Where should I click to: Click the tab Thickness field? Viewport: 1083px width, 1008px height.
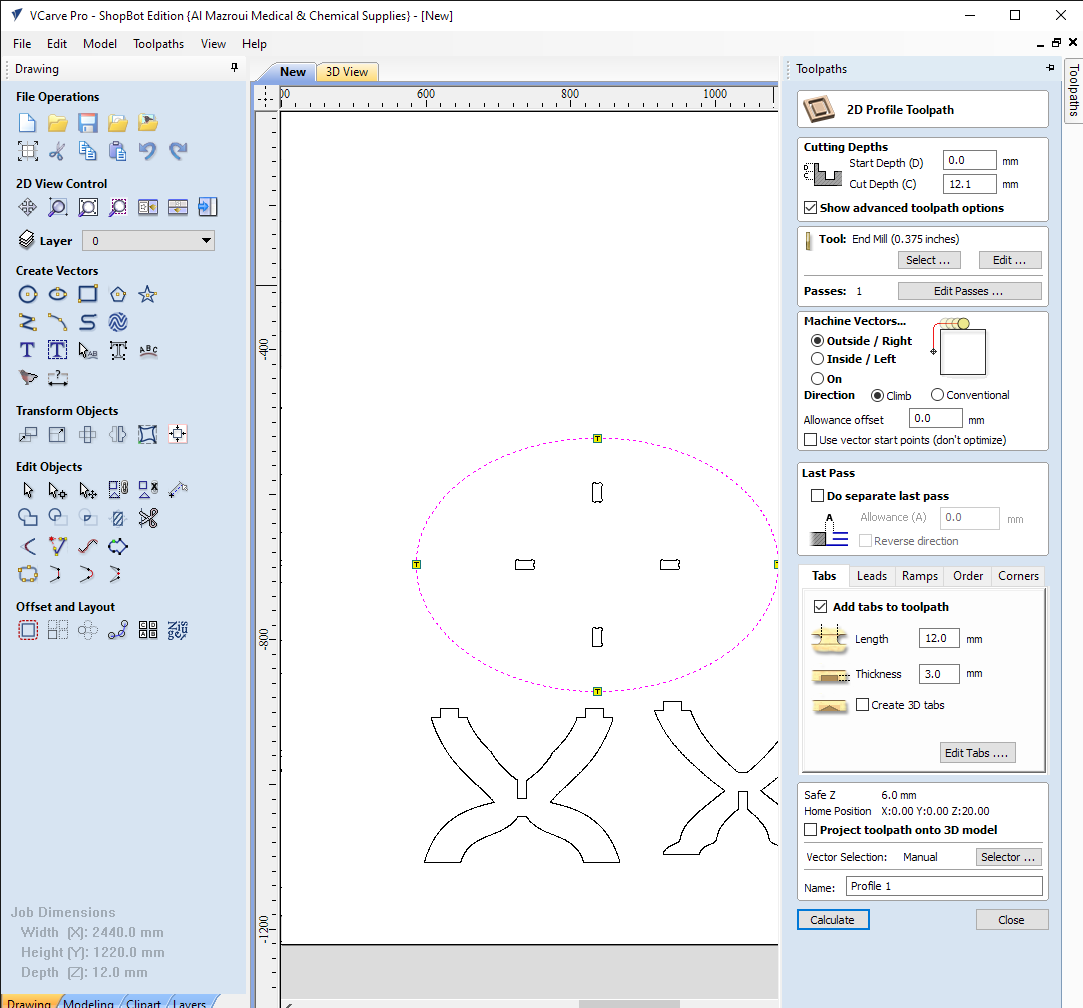click(x=939, y=674)
